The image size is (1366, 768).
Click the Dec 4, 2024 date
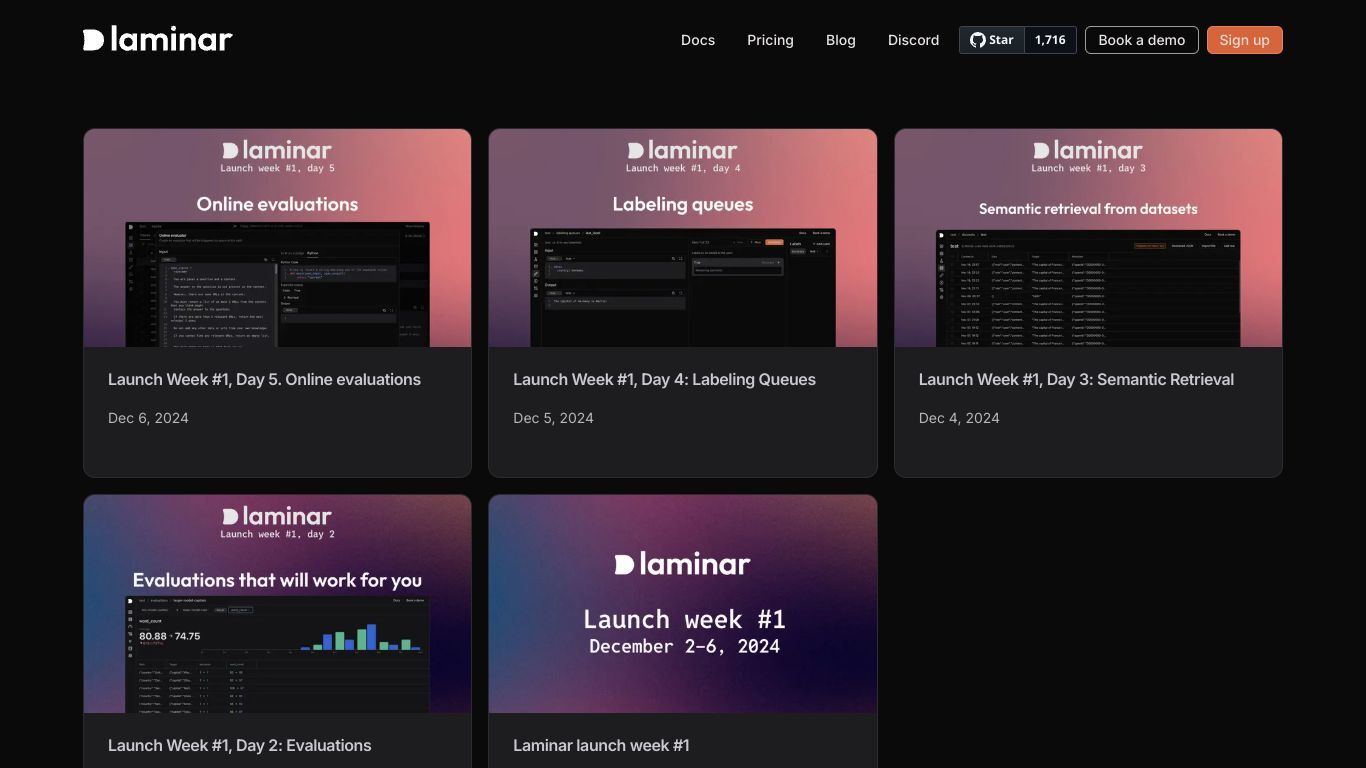click(x=959, y=418)
